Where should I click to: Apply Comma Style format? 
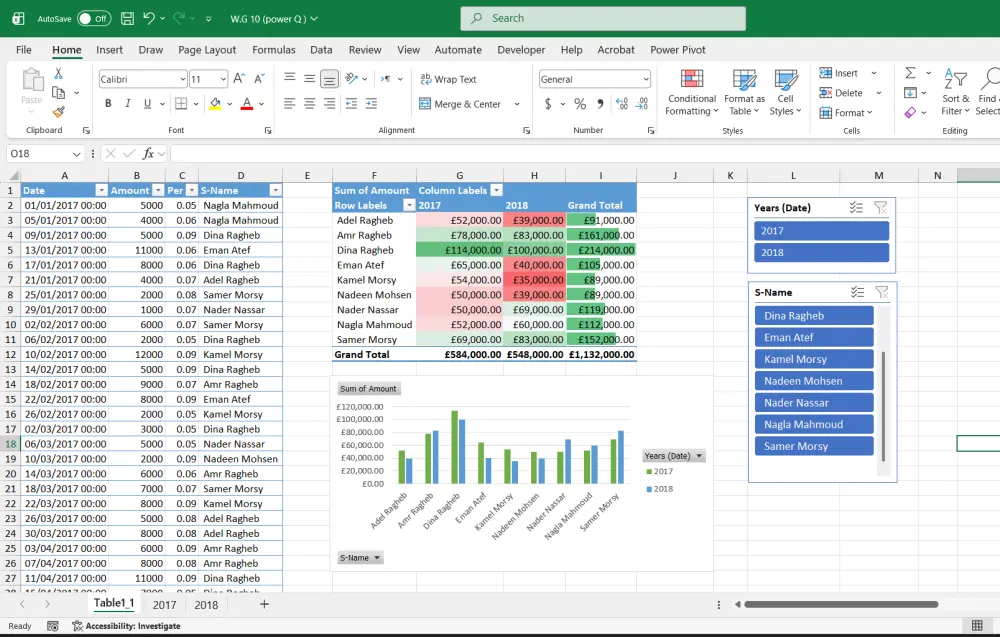pyautogui.click(x=600, y=103)
